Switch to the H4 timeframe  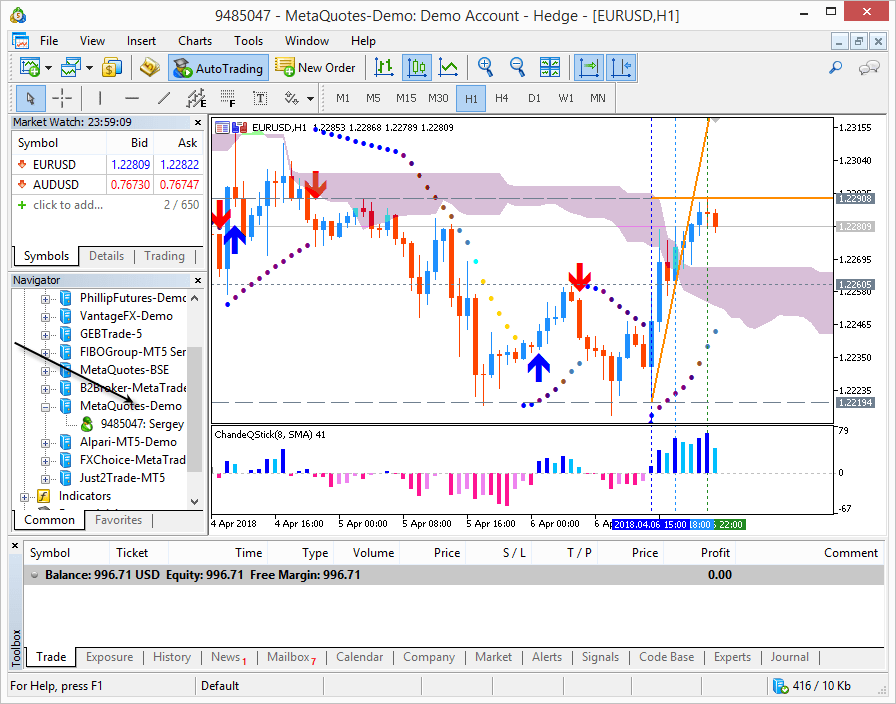pyautogui.click(x=502, y=98)
